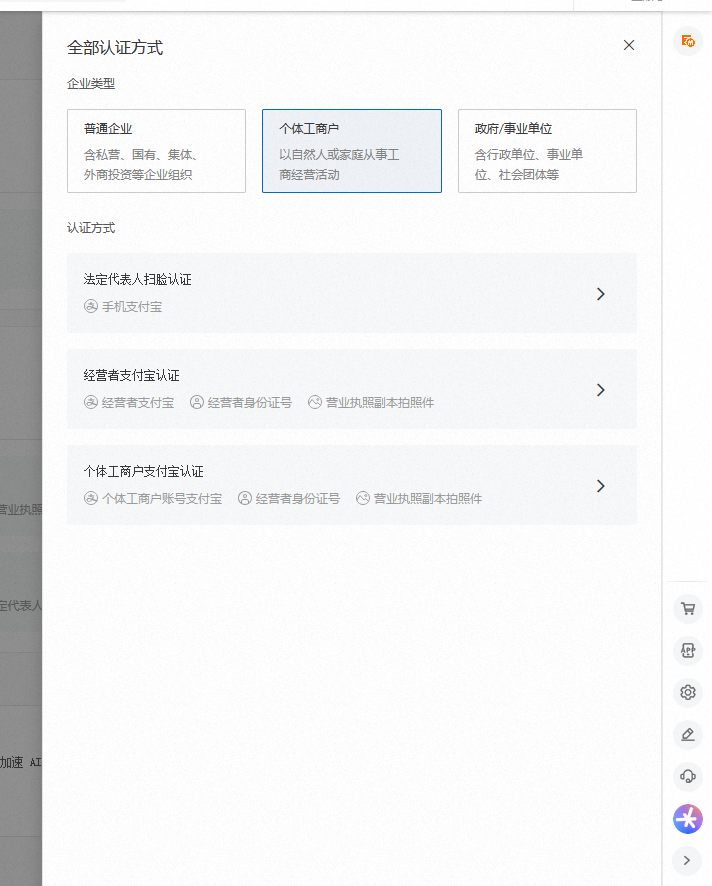The image size is (712, 886).
Task: Click the 企业类型 section label
Action: (91, 84)
